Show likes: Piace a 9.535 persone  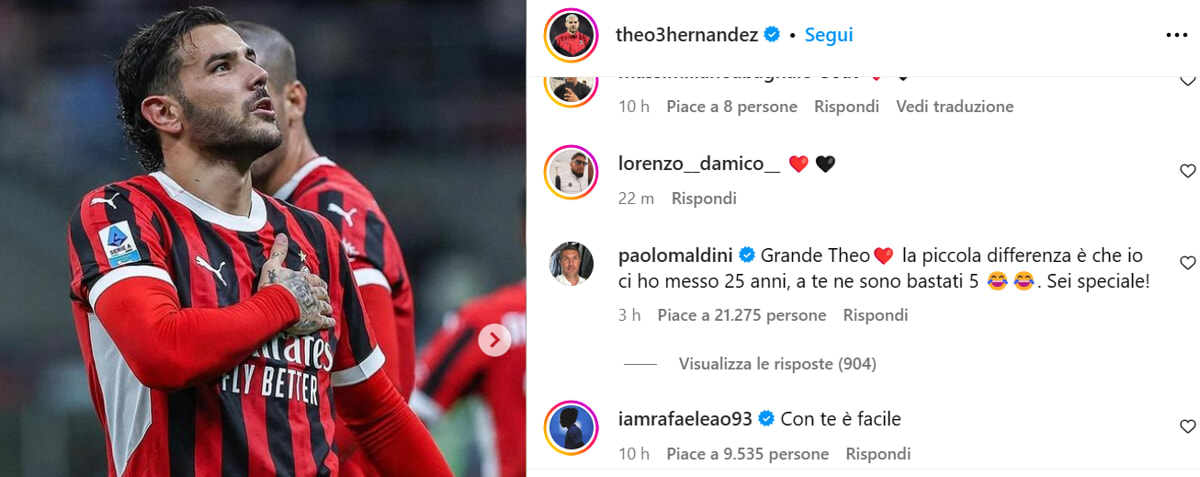coord(747,454)
